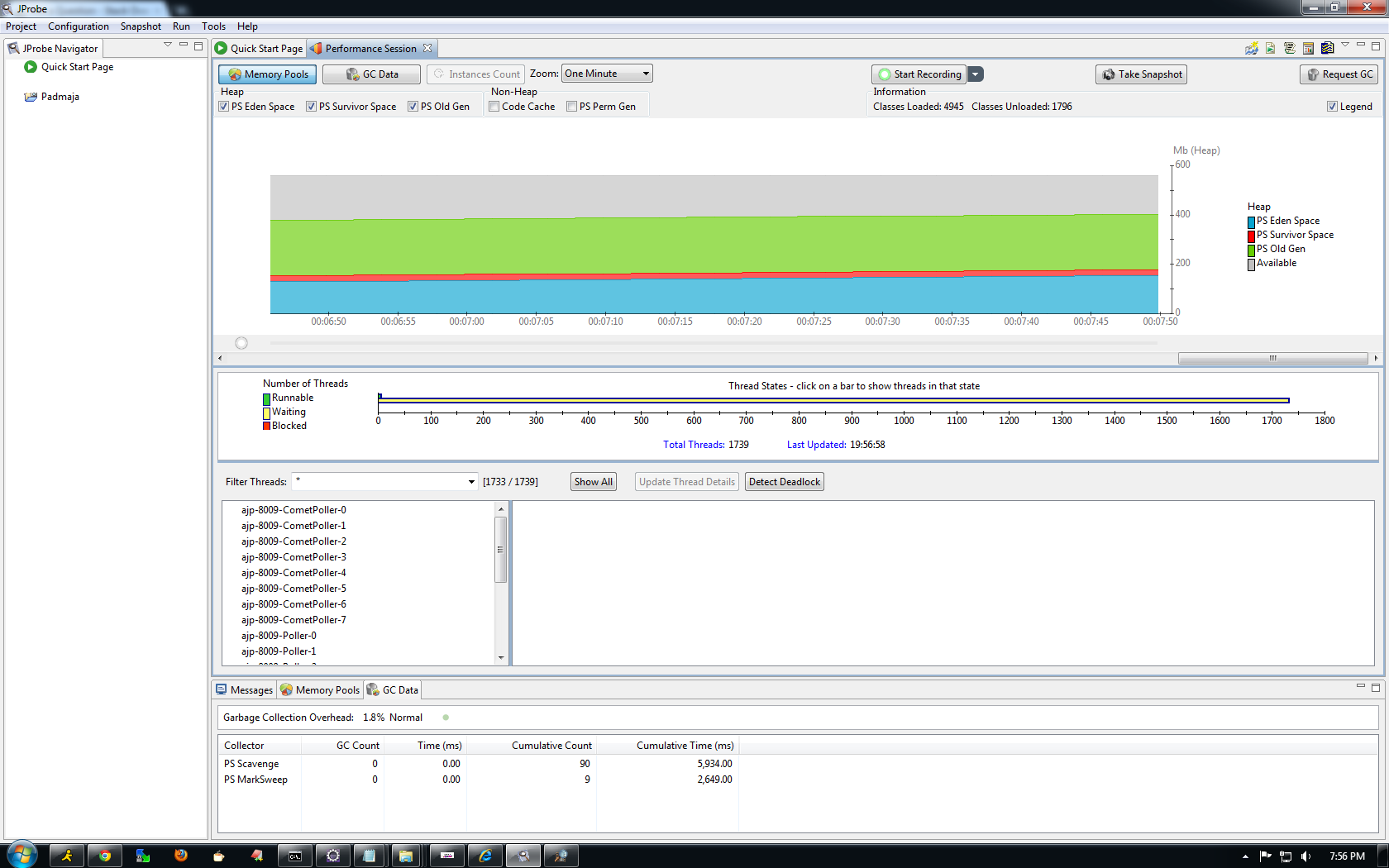Image resolution: width=1389 pixels, height=868 pixels.
Task: Click Take Snapshot button
Action: point(1142,74)
